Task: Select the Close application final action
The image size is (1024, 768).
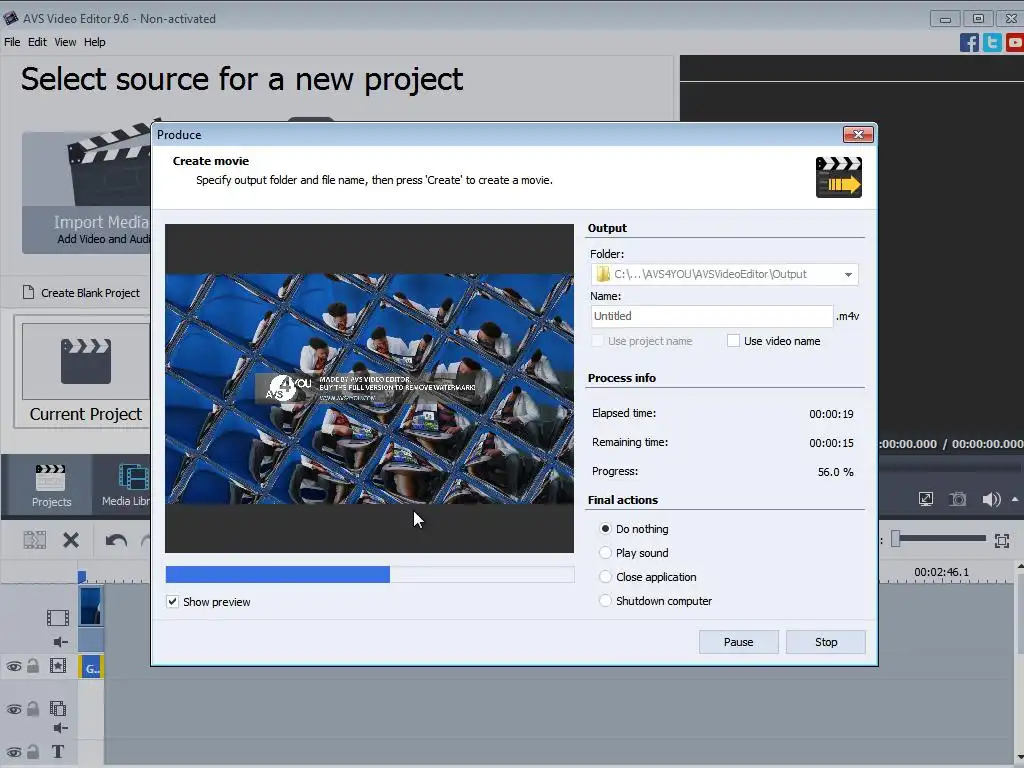Action: [x=605, y=577]
